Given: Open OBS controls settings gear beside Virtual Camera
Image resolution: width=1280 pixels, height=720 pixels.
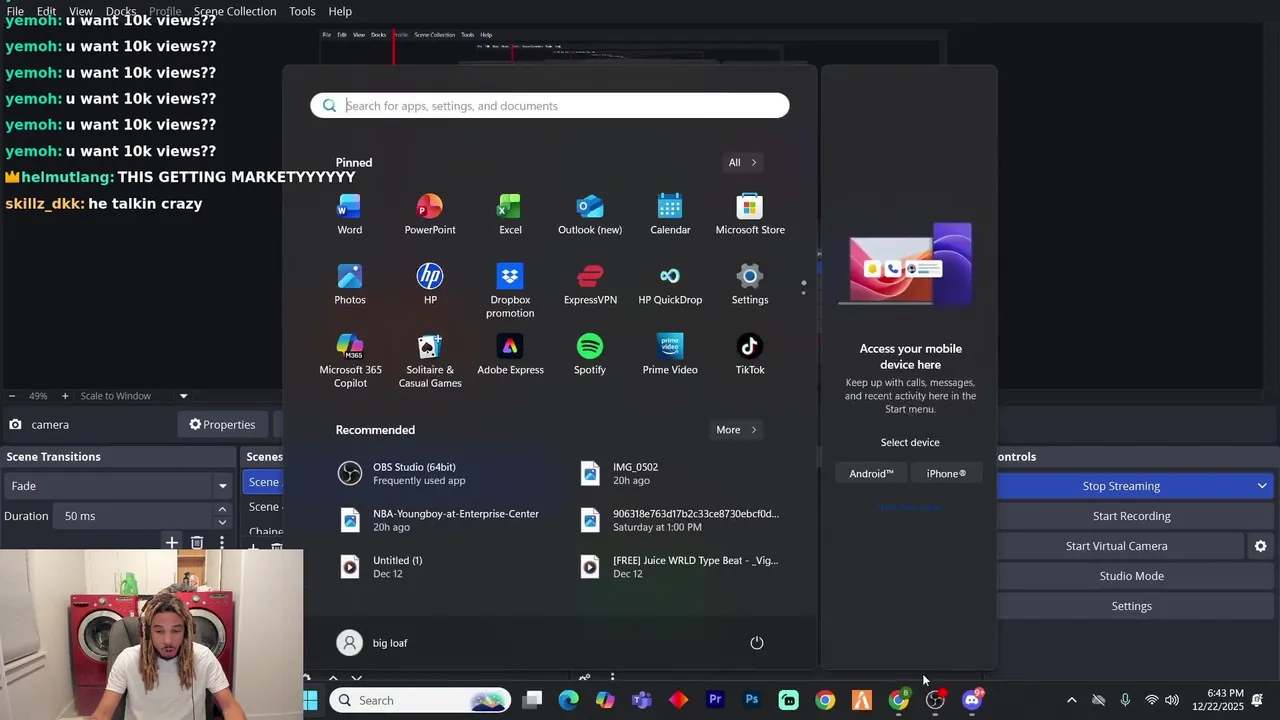Looking at the screenshot, I should pos(1260,546).
